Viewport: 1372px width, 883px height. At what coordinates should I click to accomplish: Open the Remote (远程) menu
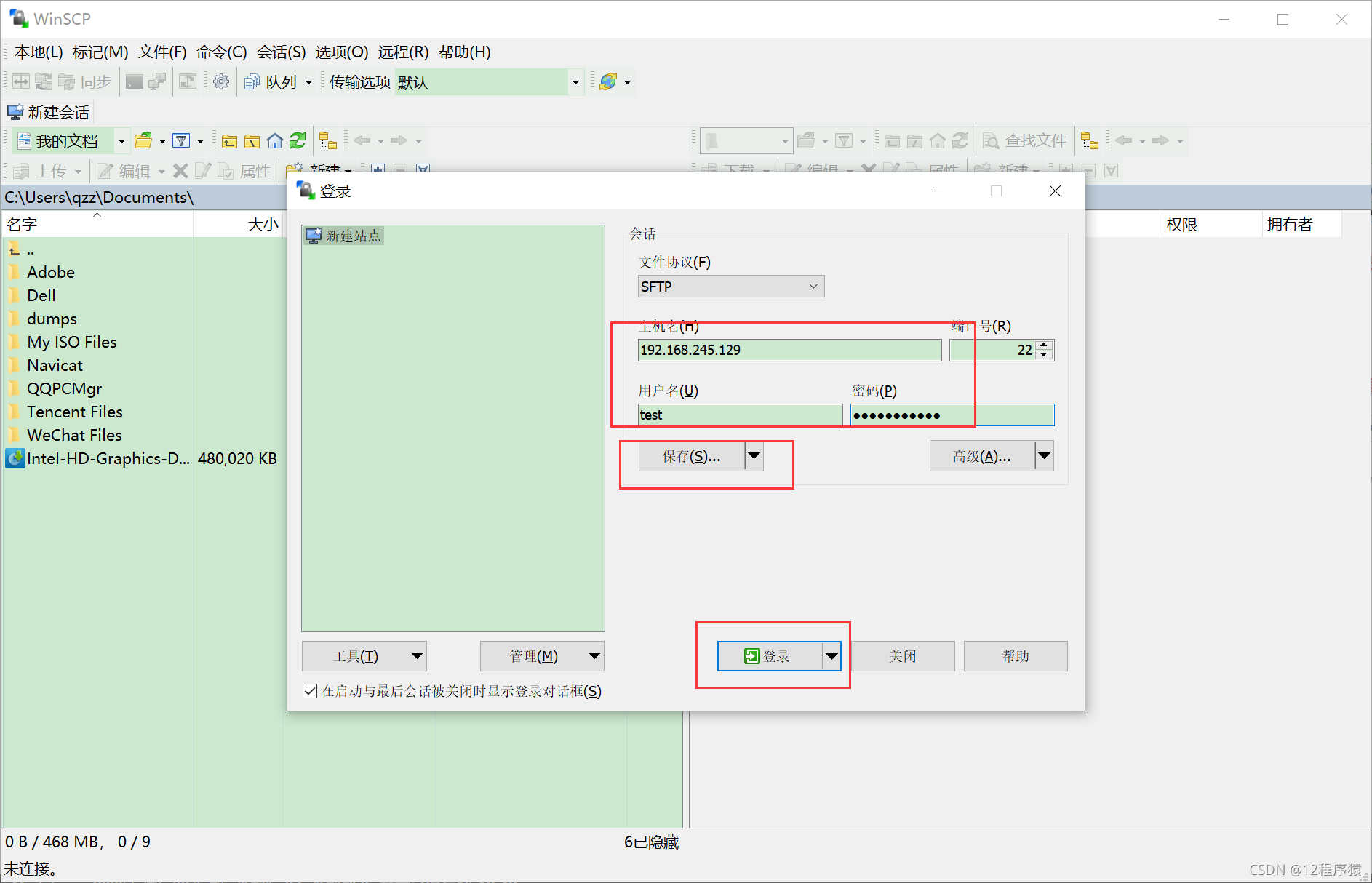[403, 52]
